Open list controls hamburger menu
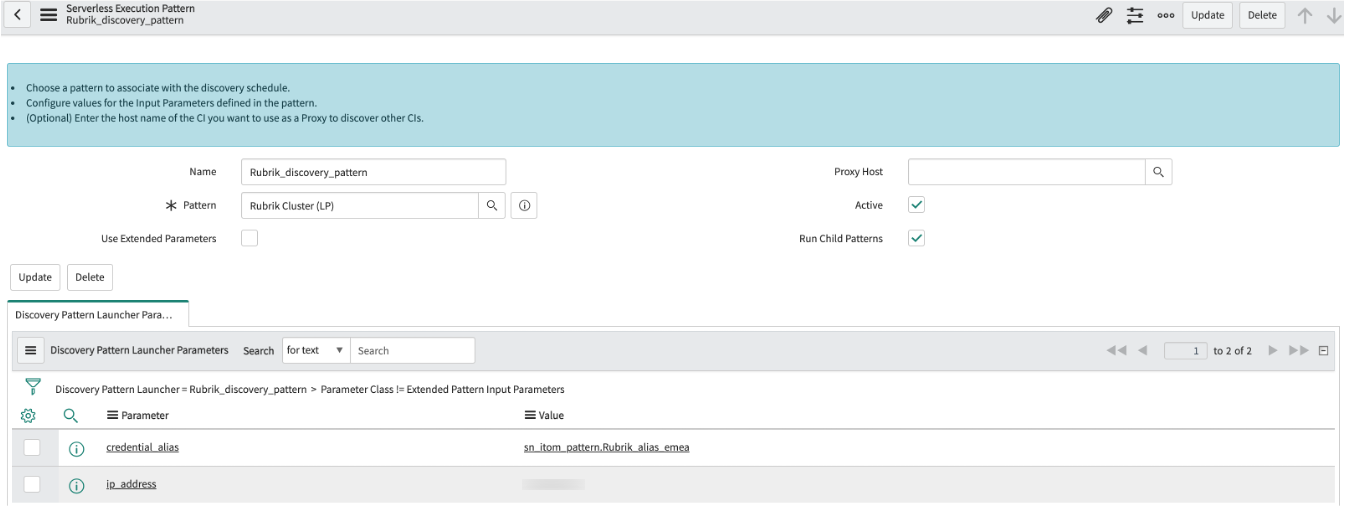The height and width of the screenshot is (506, 1345). [30, 350]
